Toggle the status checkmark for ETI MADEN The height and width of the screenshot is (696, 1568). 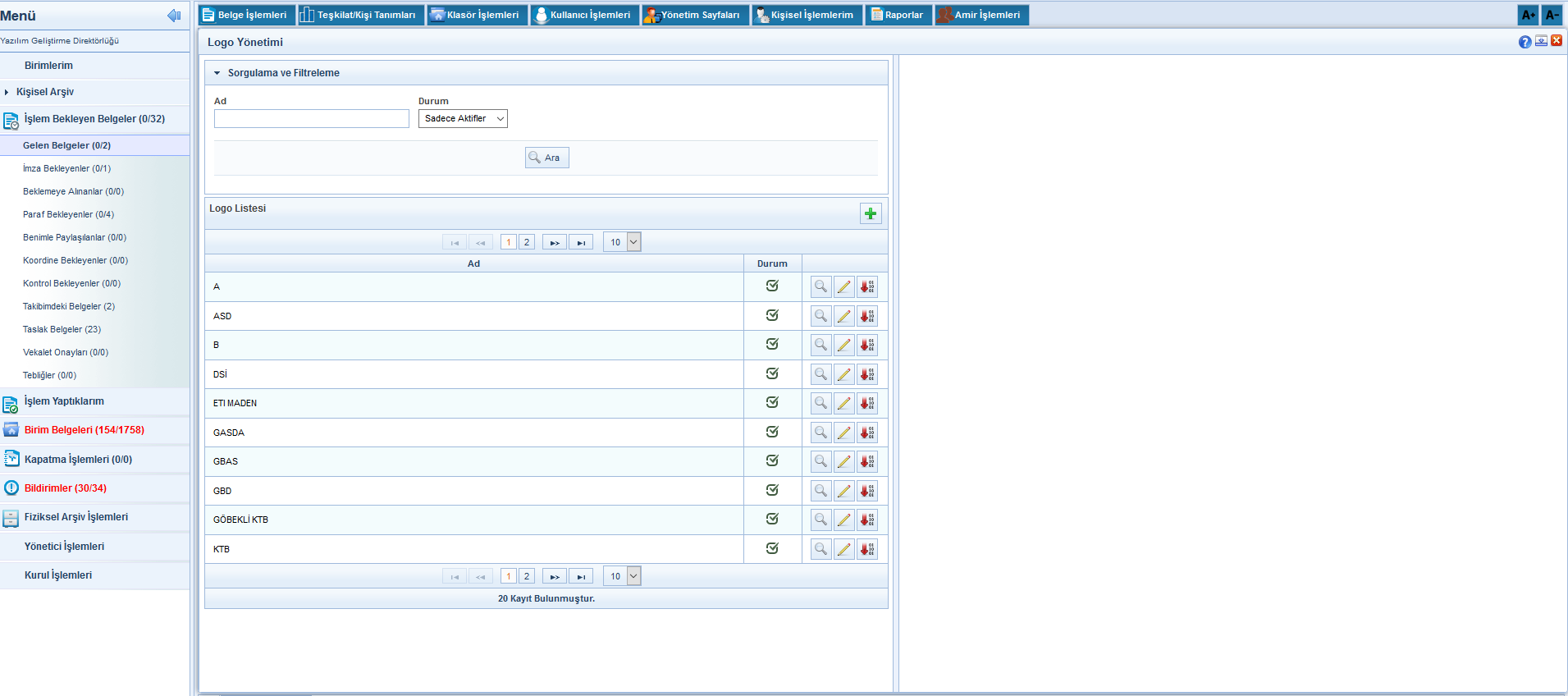click(772, 402)
